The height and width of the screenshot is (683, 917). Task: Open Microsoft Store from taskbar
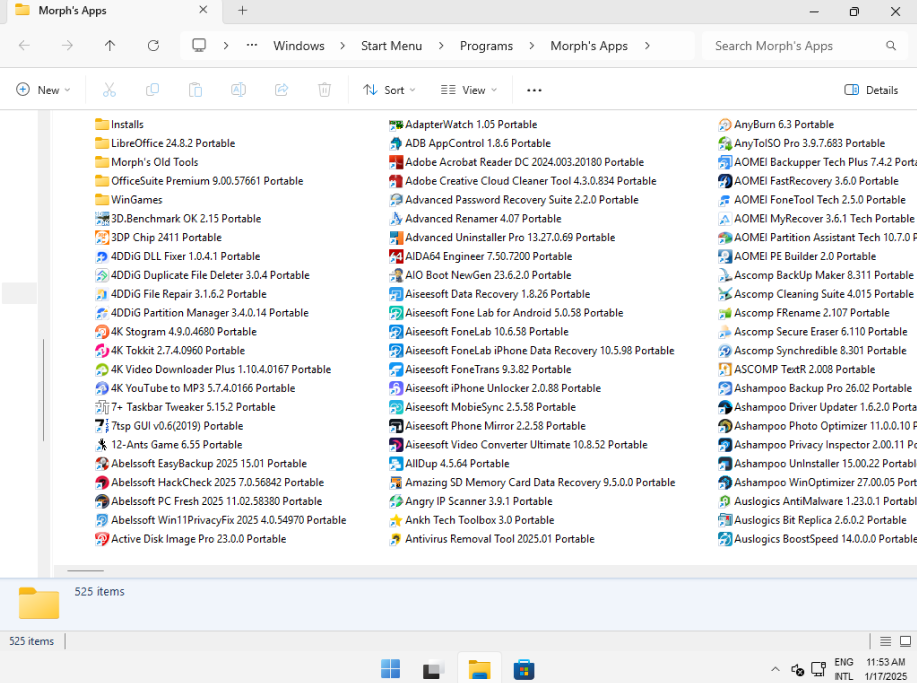pyautogui.click(x=523, y=669)
